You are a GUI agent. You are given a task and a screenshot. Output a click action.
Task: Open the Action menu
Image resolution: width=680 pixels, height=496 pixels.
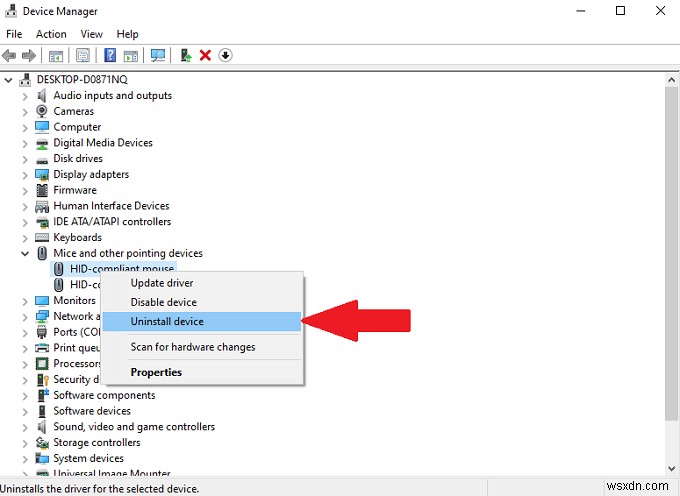[51, 34]
